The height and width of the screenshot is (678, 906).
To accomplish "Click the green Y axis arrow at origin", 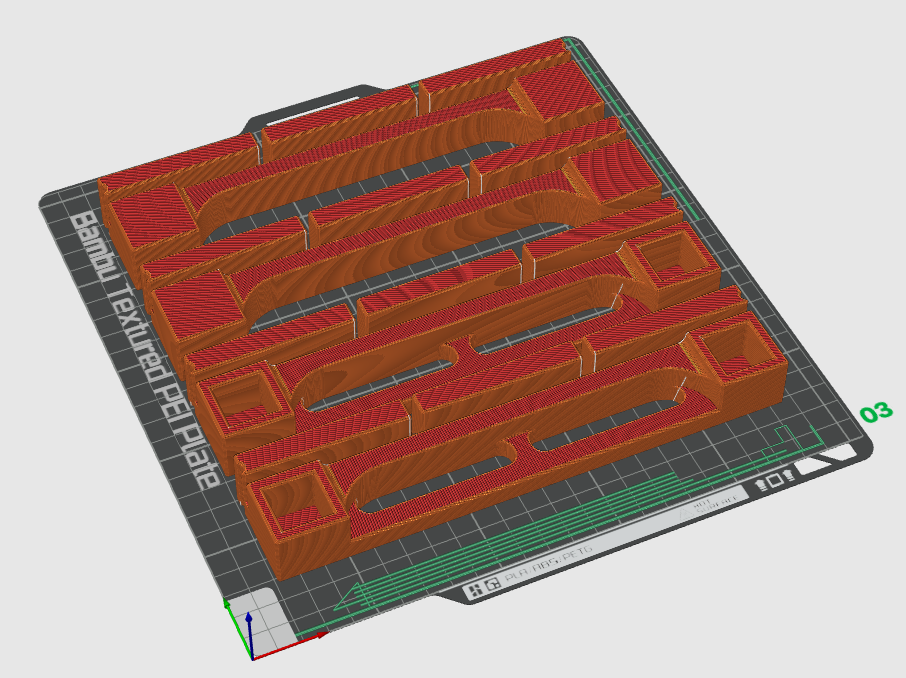I will click(x=237, y=628).
